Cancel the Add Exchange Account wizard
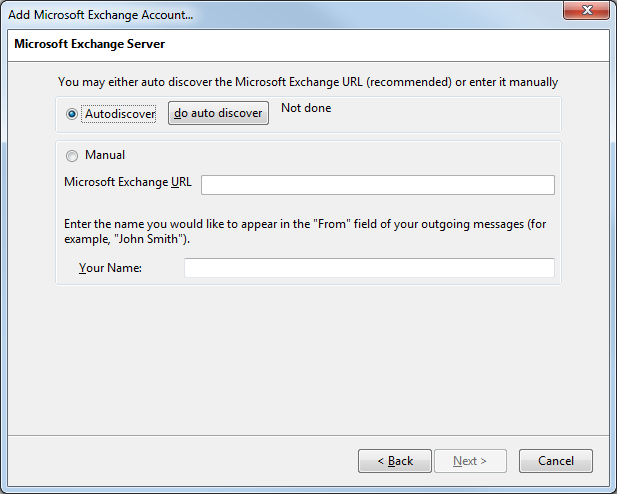The width and height of the screenshot is (617, 494). (x=556, y=461)
